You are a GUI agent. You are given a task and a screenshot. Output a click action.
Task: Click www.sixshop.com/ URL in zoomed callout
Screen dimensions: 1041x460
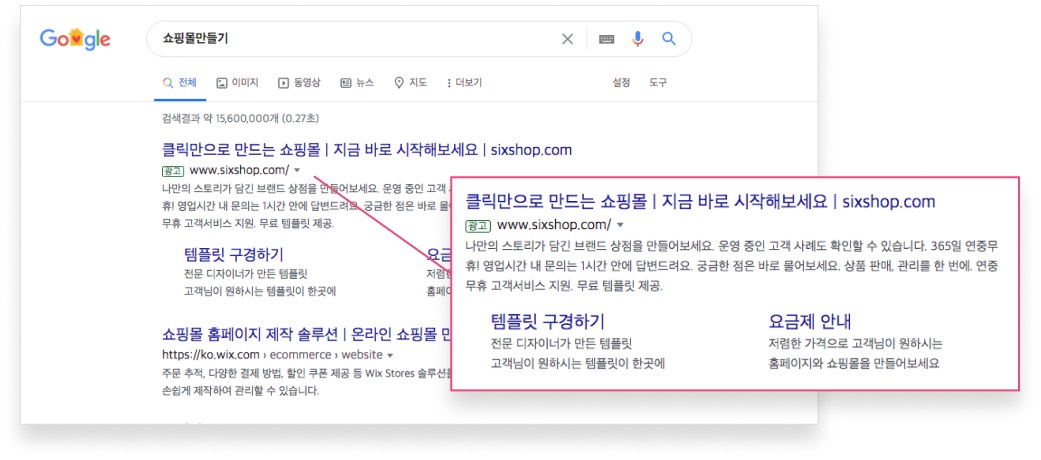point(554,224)
